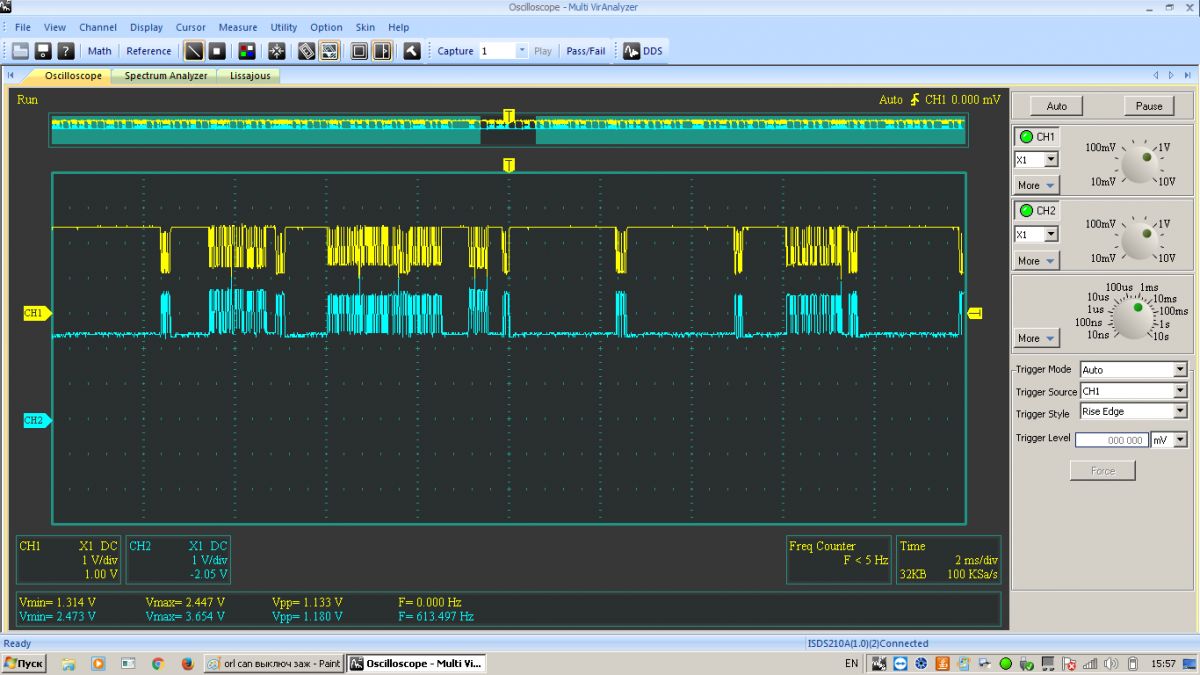Image resolution: width=1200 pixels, height=675 pixels.
Task: Open Trigger Mode dropdown
Action: click(x=1180, y=369)
